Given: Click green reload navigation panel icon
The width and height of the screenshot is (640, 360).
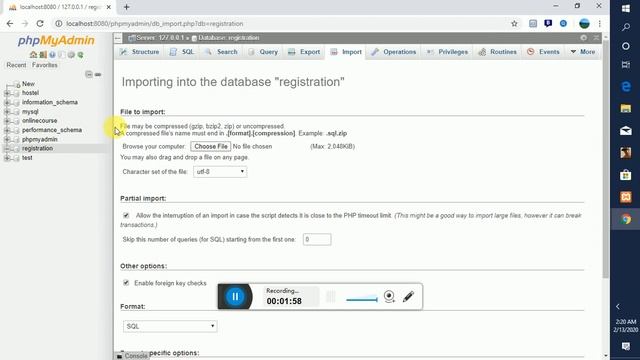Looking at the screenshot, I should [x=80, y=55].
